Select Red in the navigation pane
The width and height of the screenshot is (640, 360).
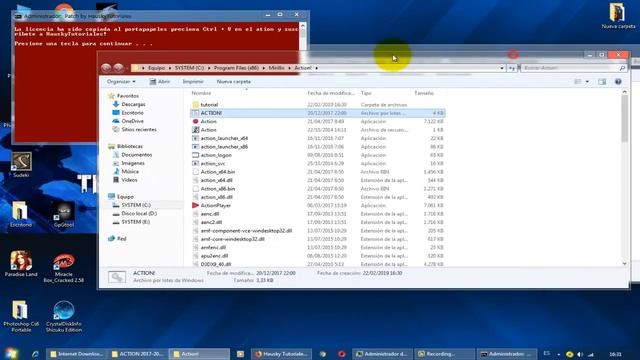click(x=121, y=238)
